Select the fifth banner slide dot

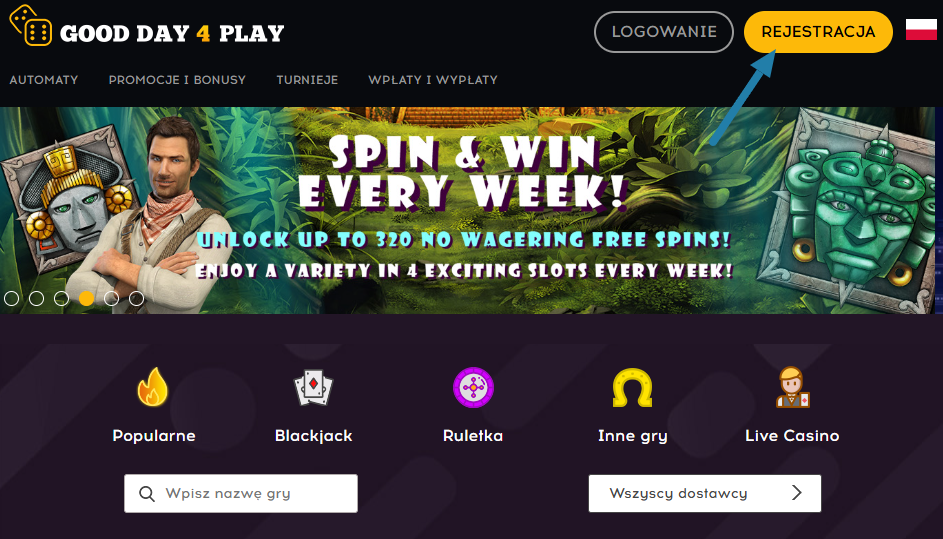(x=111, y=298)
